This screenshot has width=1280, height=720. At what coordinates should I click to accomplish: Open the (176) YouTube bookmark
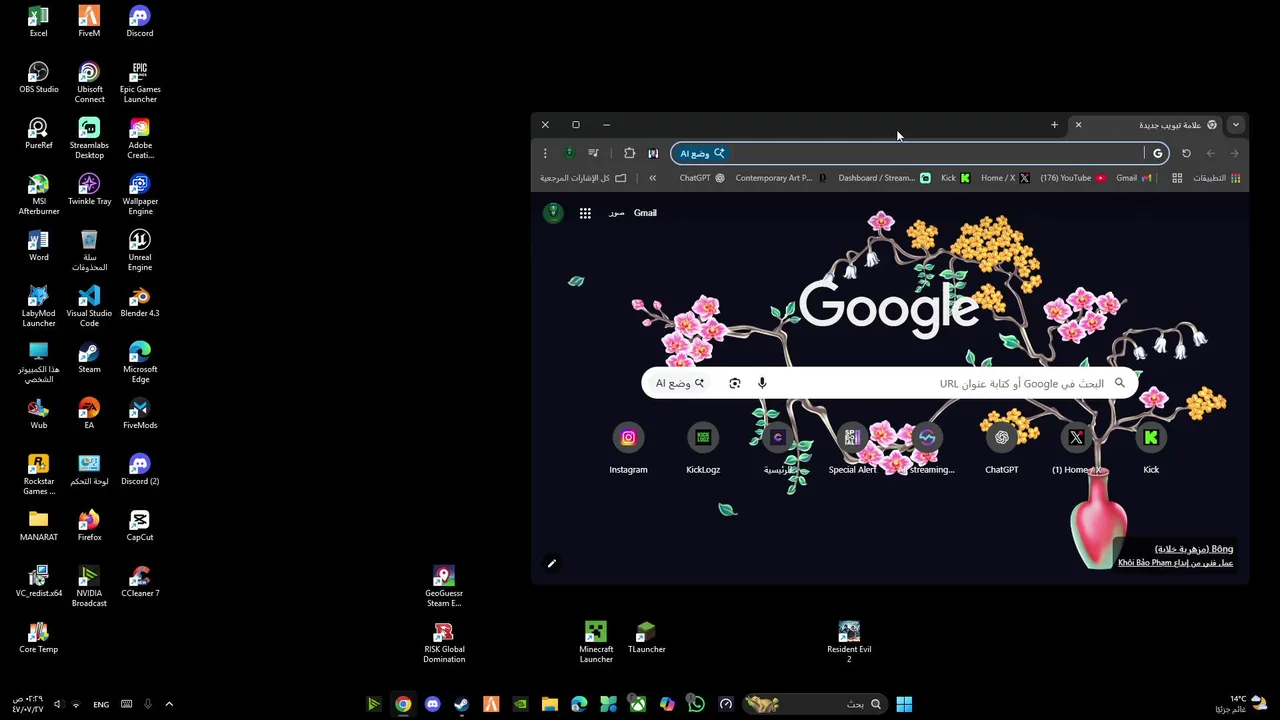coord(1073,178)
